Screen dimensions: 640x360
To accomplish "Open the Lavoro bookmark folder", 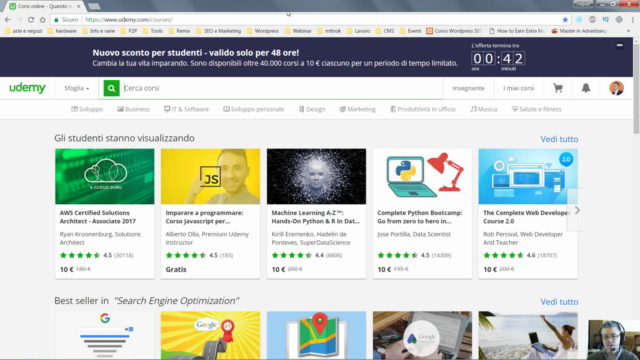I will click(x=358, y=31).
